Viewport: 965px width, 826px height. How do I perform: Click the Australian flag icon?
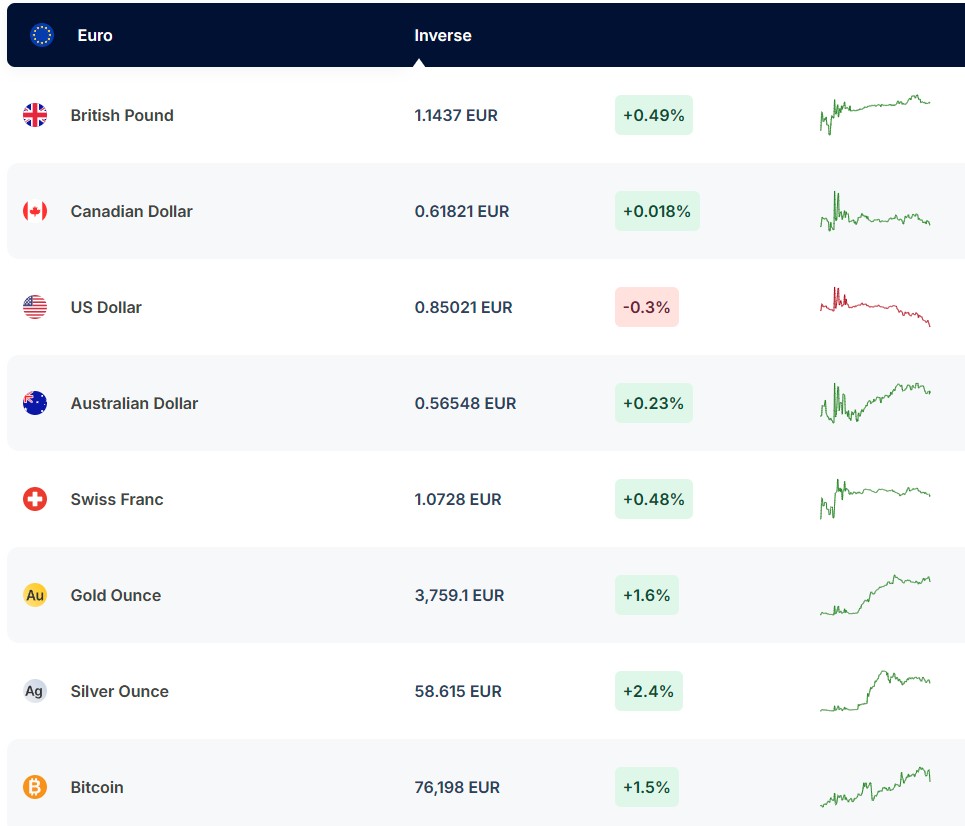(35, 403)
